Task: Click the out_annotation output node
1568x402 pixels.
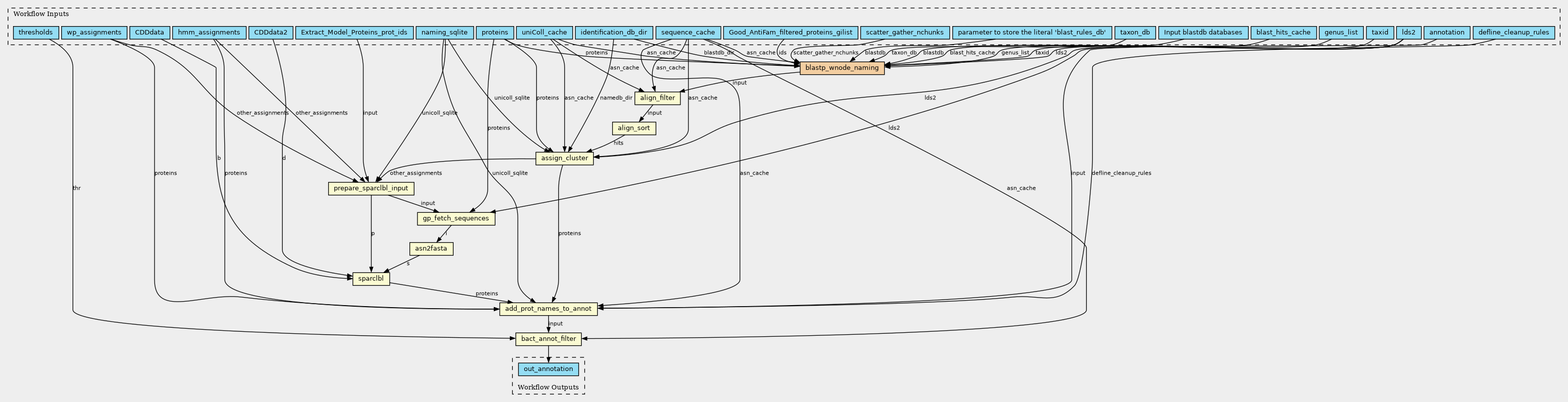Action: 548,369
